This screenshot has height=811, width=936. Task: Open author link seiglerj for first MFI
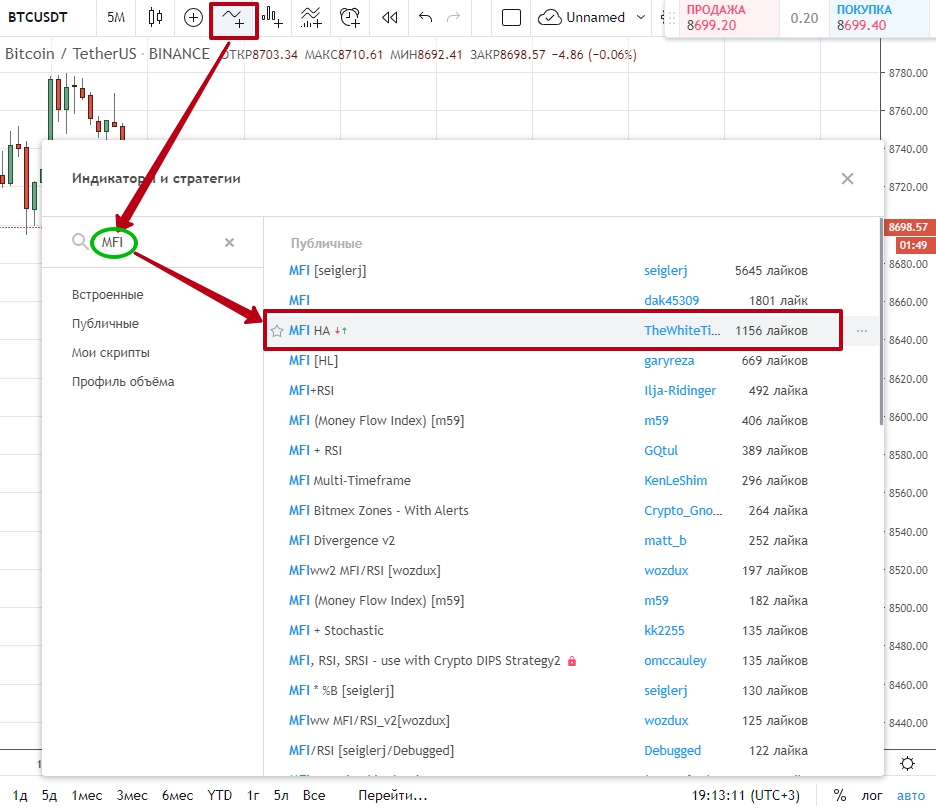pos(665,270)
